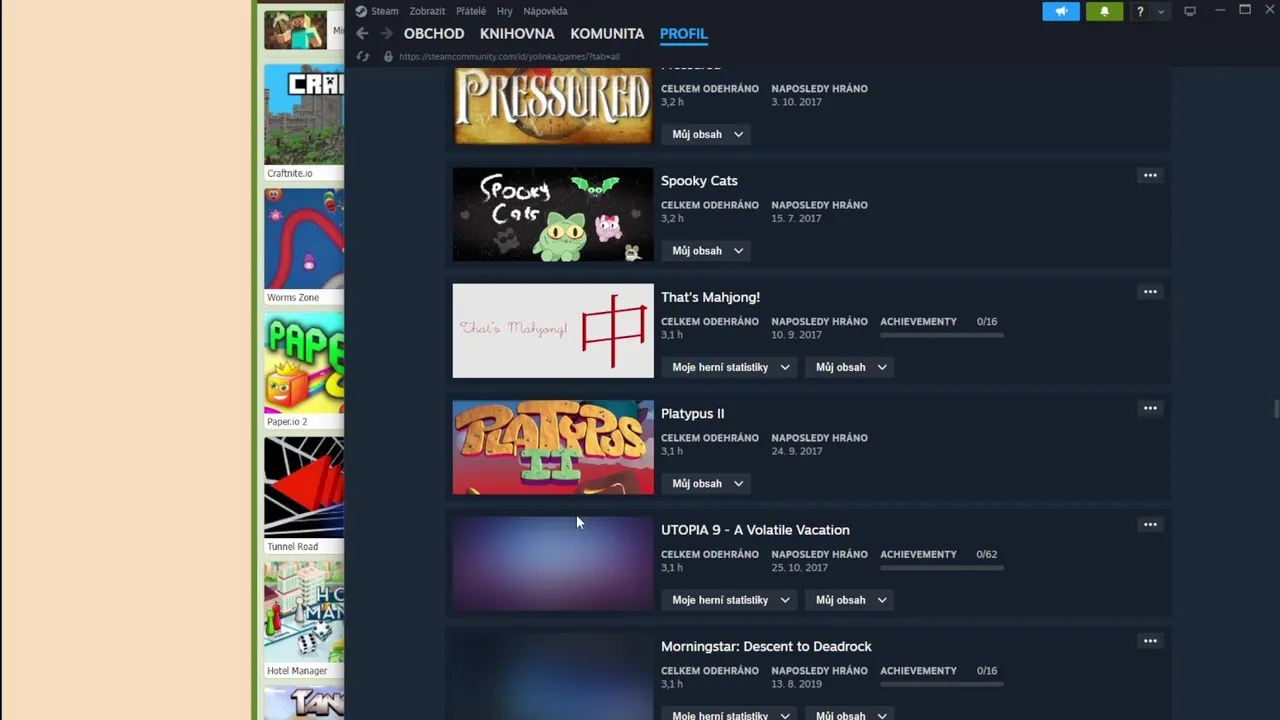The width and height of the screenshot is (1280, 720).
Task: Click the Pressured game banner image
Action: [553, 106]
